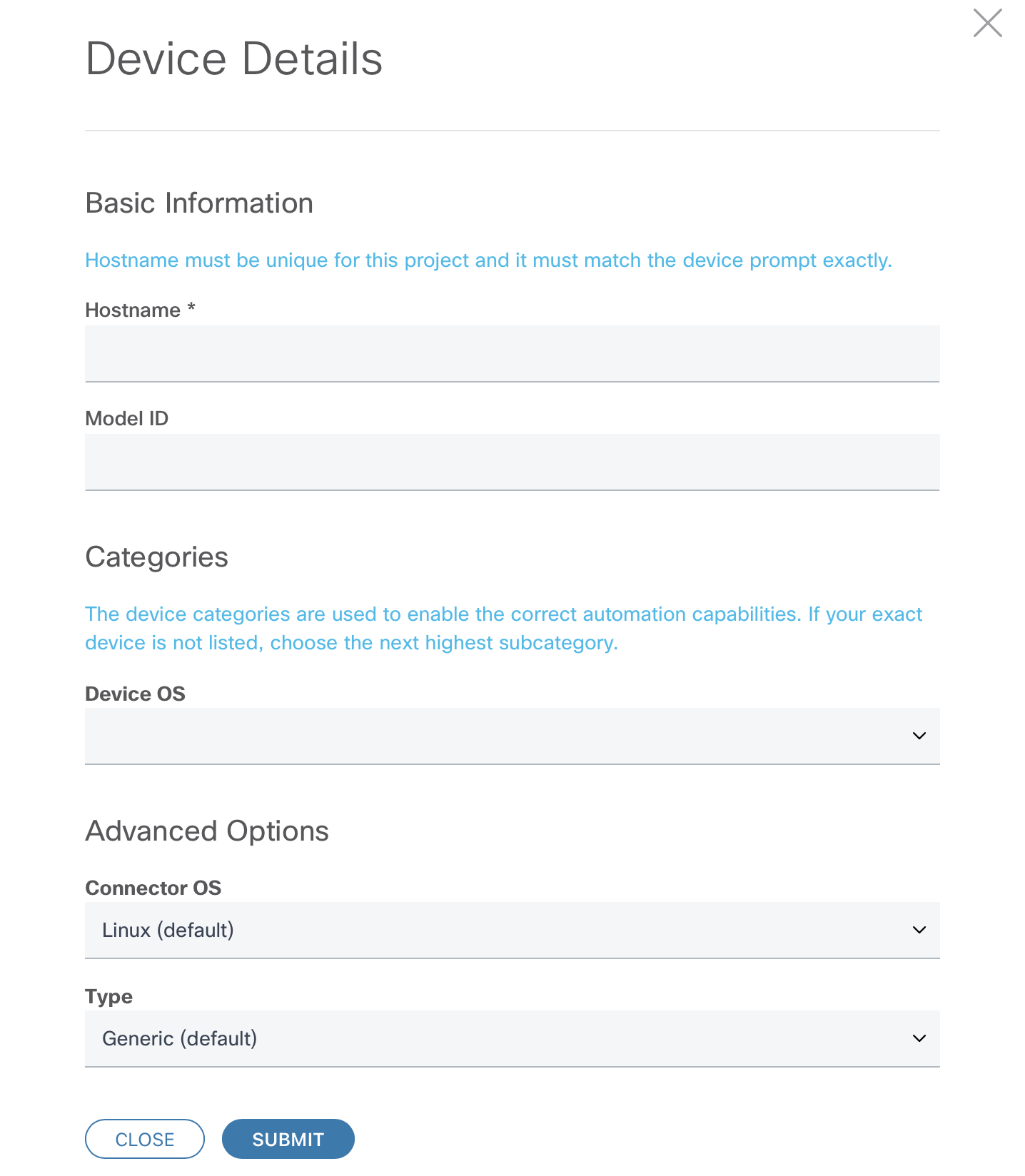Focus the Model ID text field
This screenshot has width=1025, height=1176.
coord(512,462)
